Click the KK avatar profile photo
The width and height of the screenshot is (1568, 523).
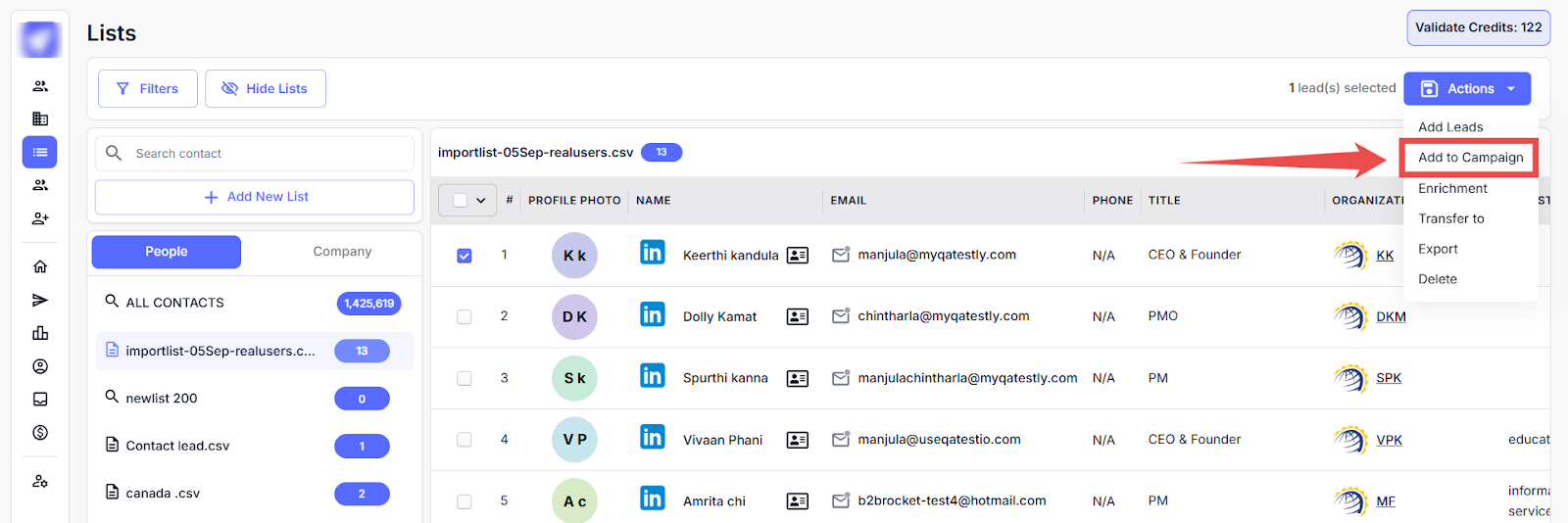(574, 256)
